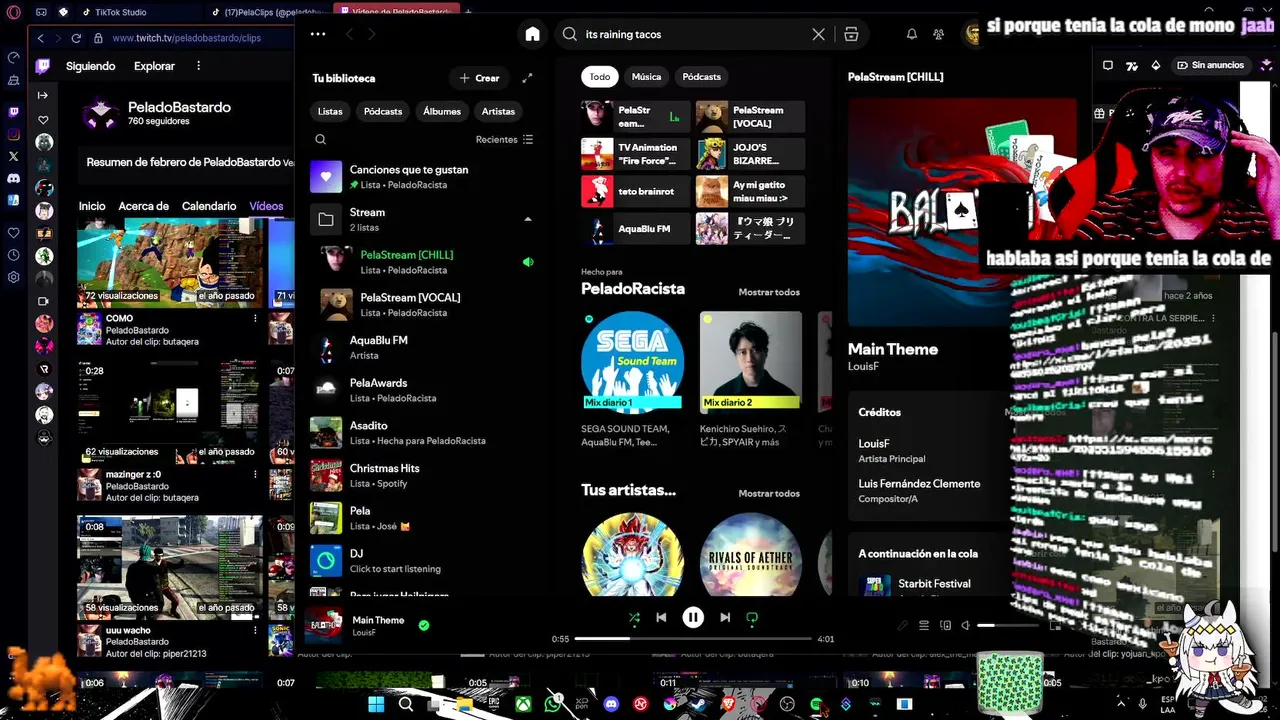Open Rivals of Aether artist thumbnail
Image resolution: width=1280 pixels, height=720 pixels.
[x=751, y=555]
